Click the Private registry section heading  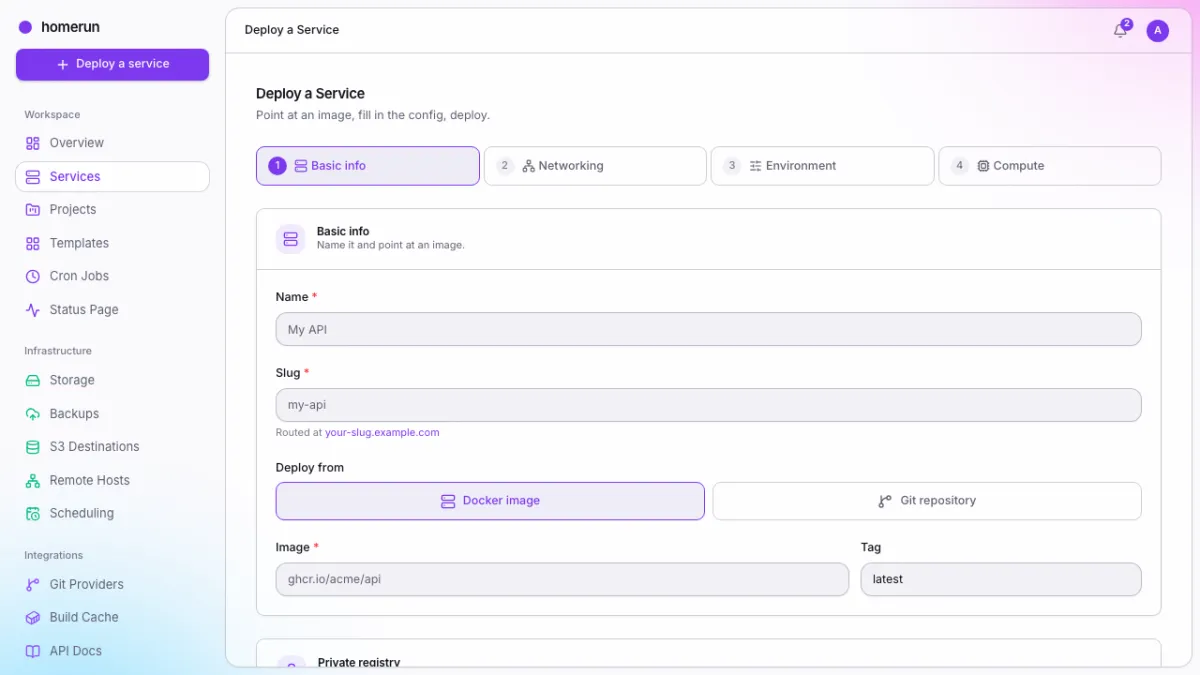[359, 662]
